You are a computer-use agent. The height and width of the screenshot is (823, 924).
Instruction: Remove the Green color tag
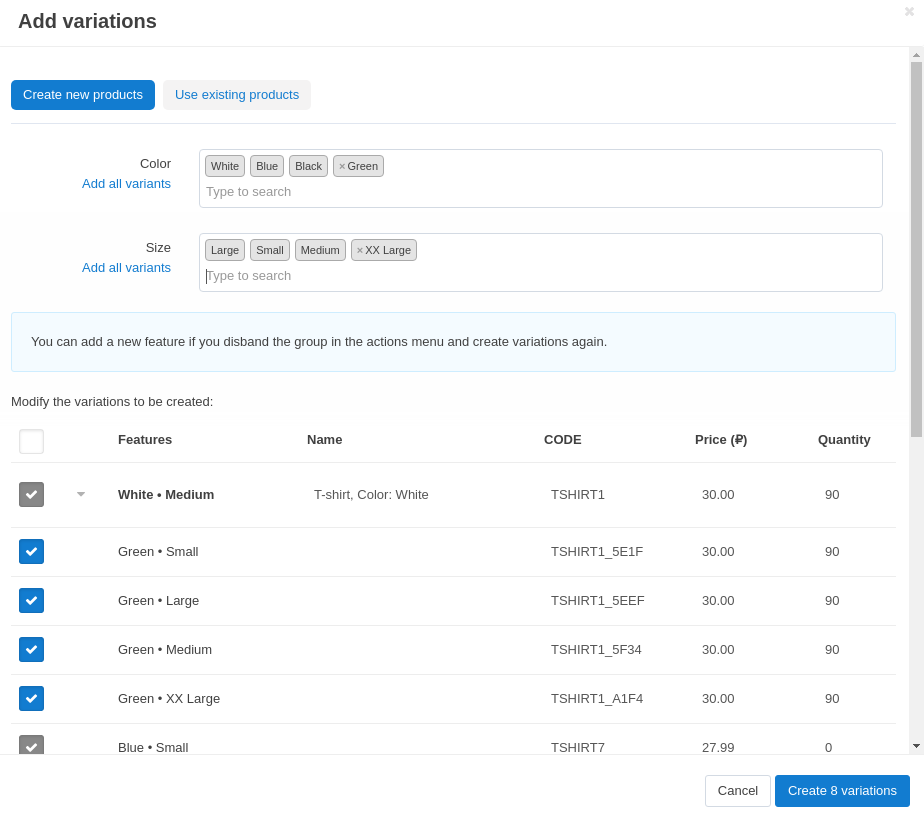pyautogui.click(x=342, y=167)
